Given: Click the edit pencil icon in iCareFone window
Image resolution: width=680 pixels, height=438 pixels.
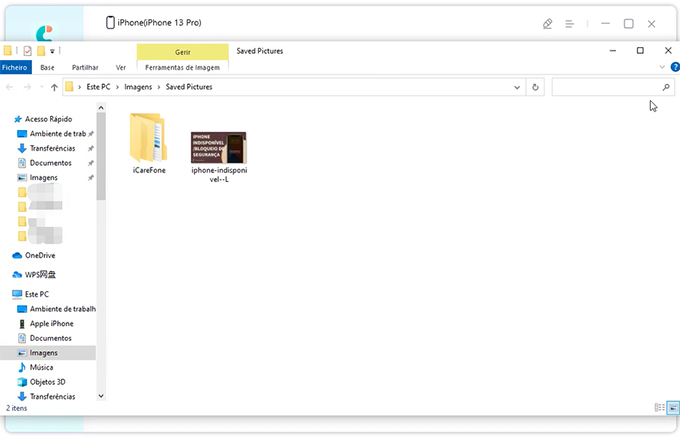Looking at the screenshot, I should 547,24.
